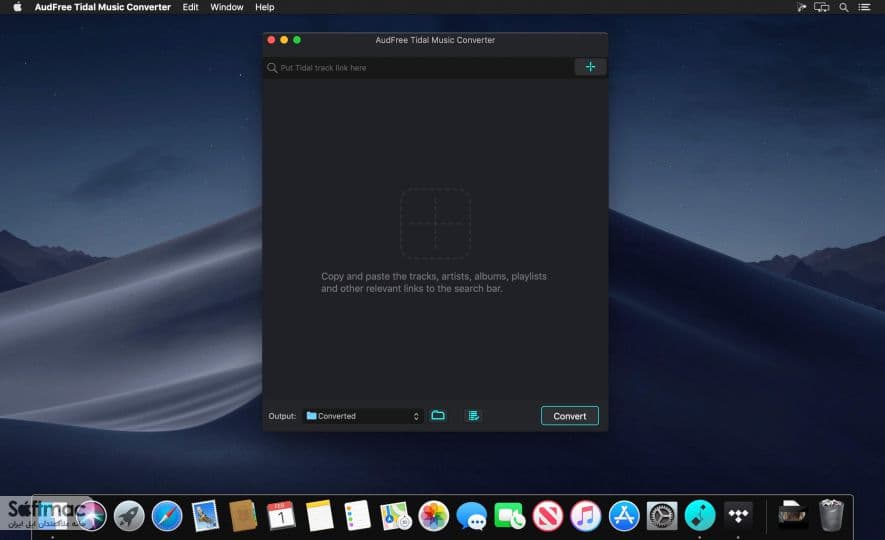Open Trash from the Dock
The height and width of the screenshot is (540, 885).
point(831,515)
